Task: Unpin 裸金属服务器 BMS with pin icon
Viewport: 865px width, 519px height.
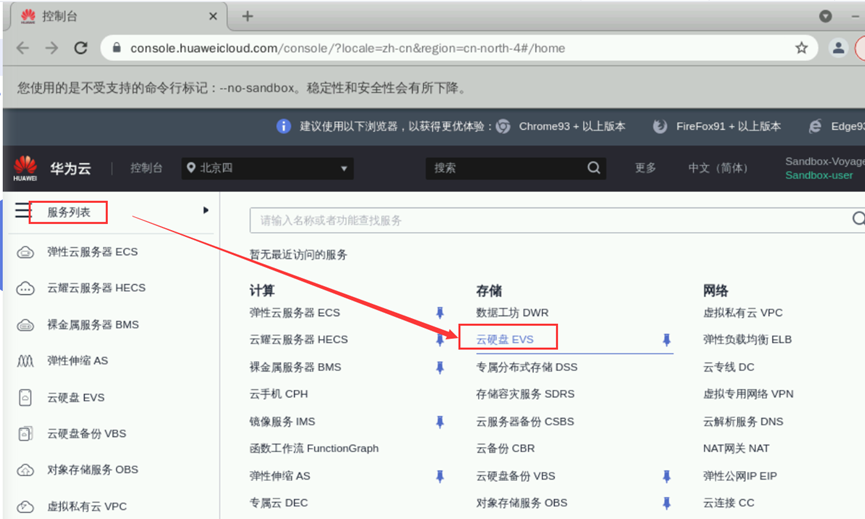Action: (440, 367)
